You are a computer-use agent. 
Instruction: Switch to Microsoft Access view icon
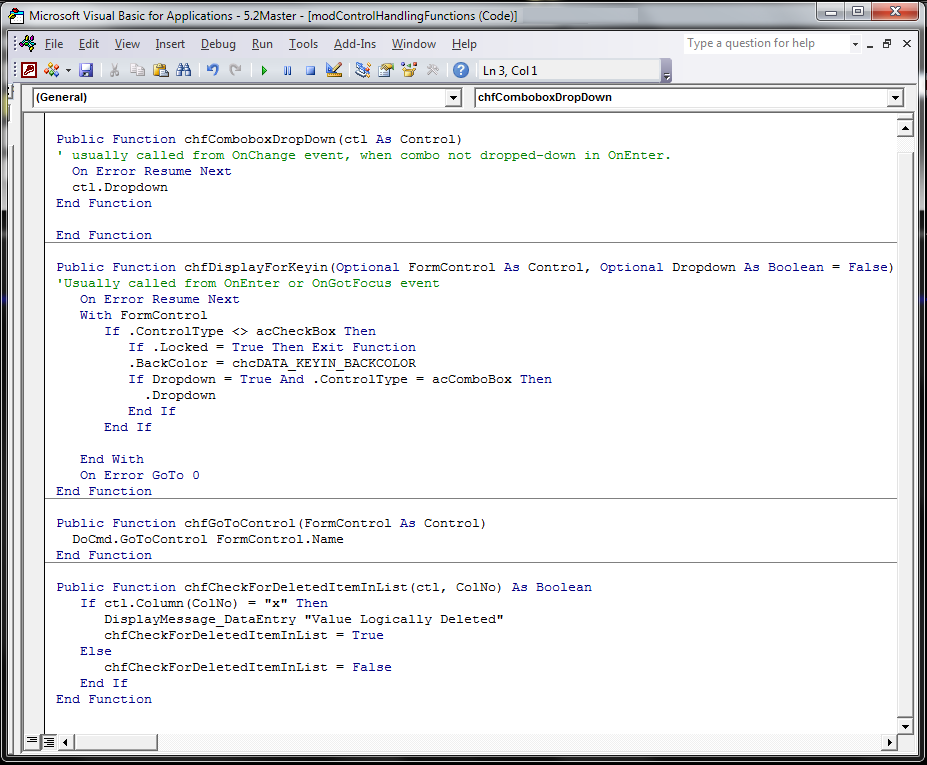click(29, 70)
